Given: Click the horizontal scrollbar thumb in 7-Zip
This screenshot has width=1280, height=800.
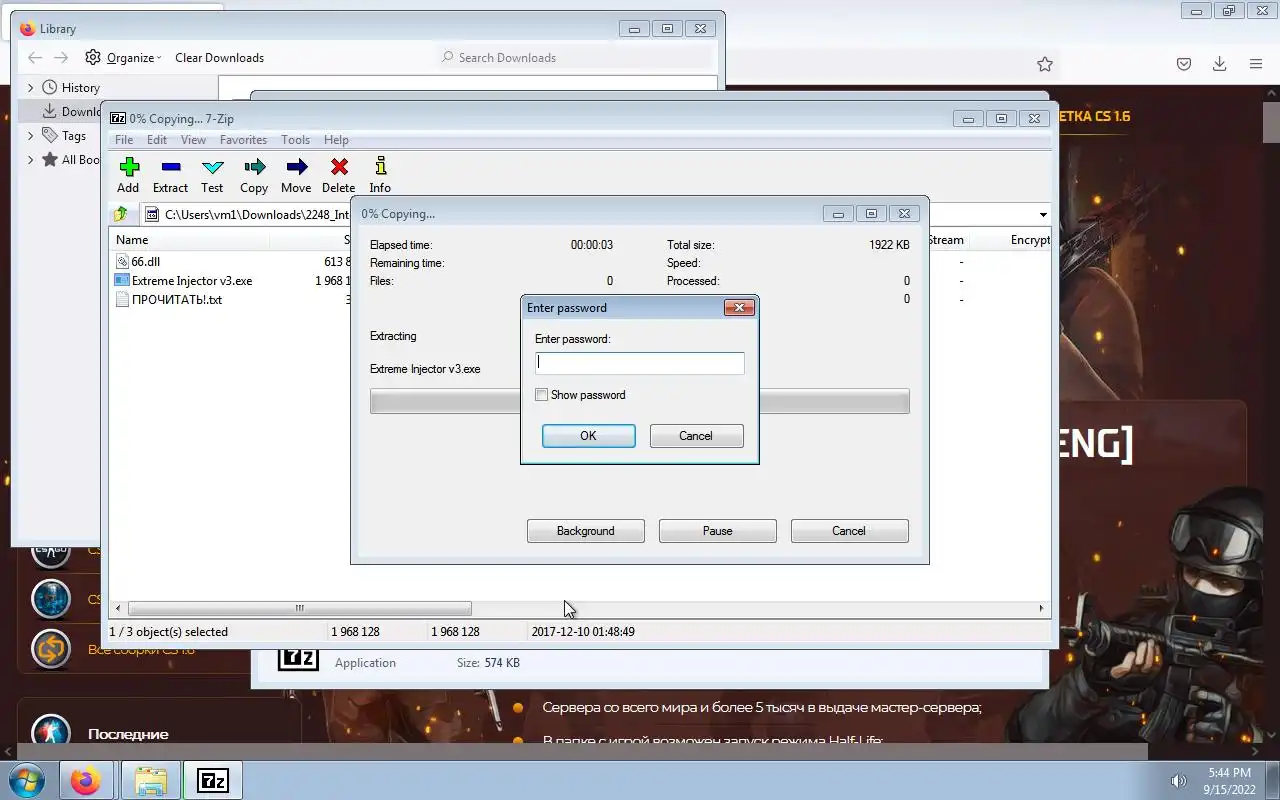Looking at the screenshot, I should [299, 608].
